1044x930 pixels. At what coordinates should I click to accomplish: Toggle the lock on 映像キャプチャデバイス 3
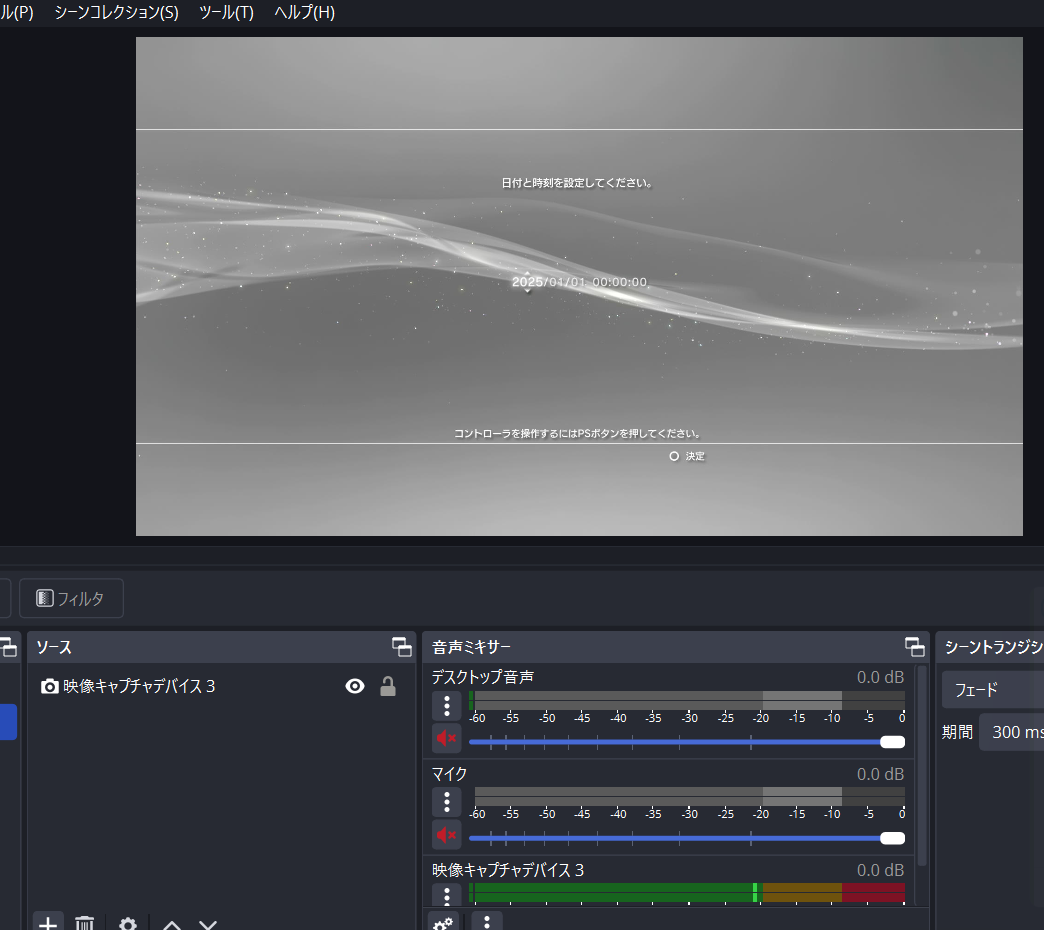(388, 686)
